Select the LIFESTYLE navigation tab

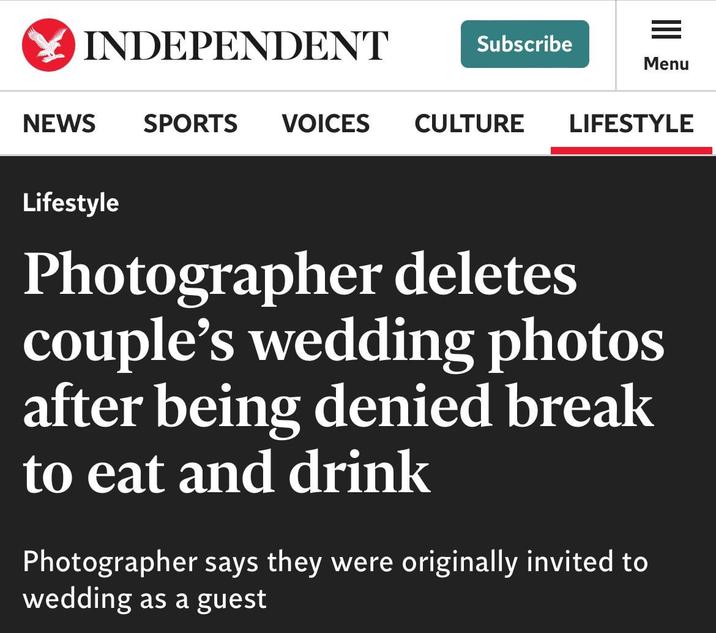point(631,124)
